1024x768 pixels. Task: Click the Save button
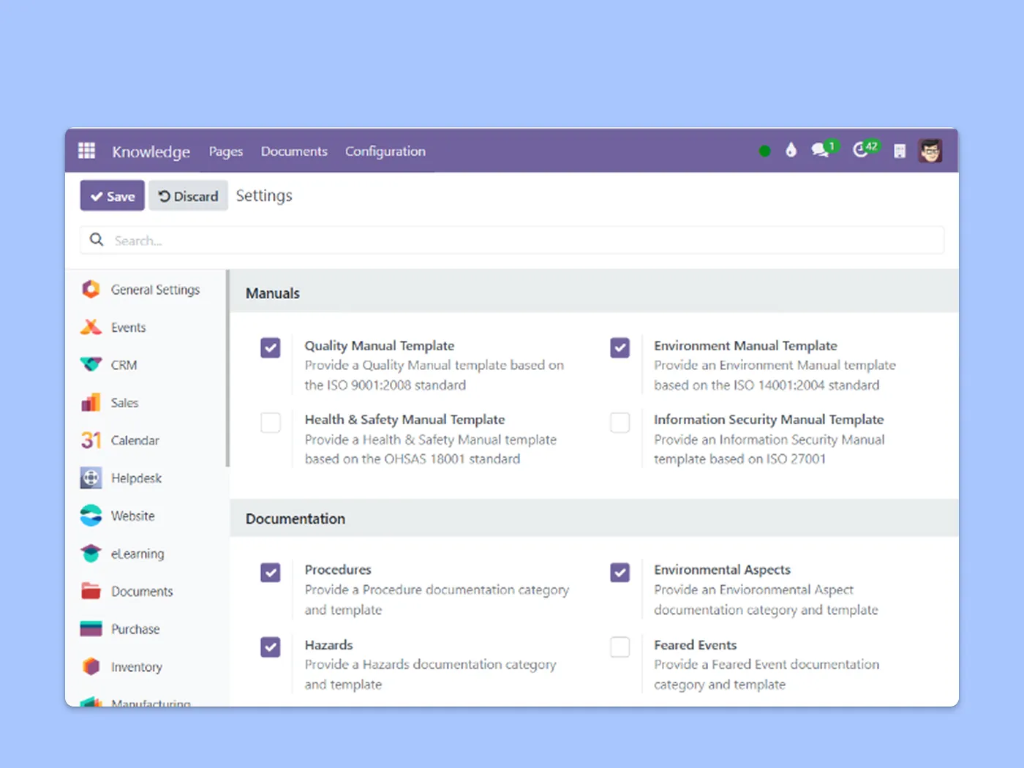pyautogui.click(x=112, y=196)
